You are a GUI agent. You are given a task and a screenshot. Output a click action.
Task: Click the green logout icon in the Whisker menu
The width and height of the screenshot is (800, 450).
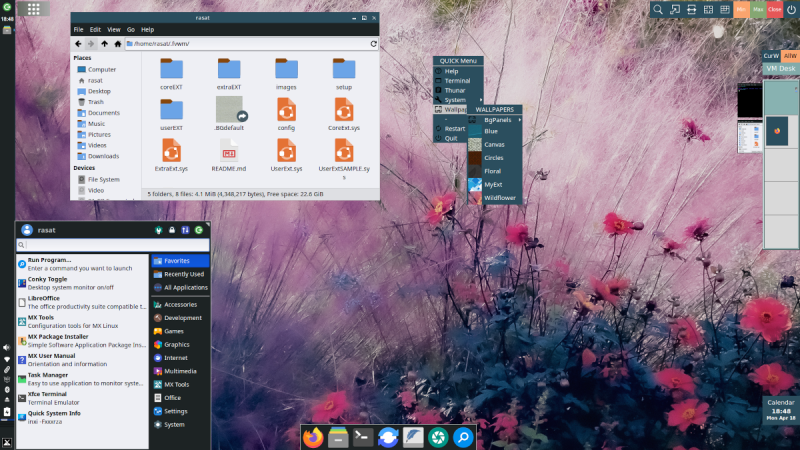(199, 230)
